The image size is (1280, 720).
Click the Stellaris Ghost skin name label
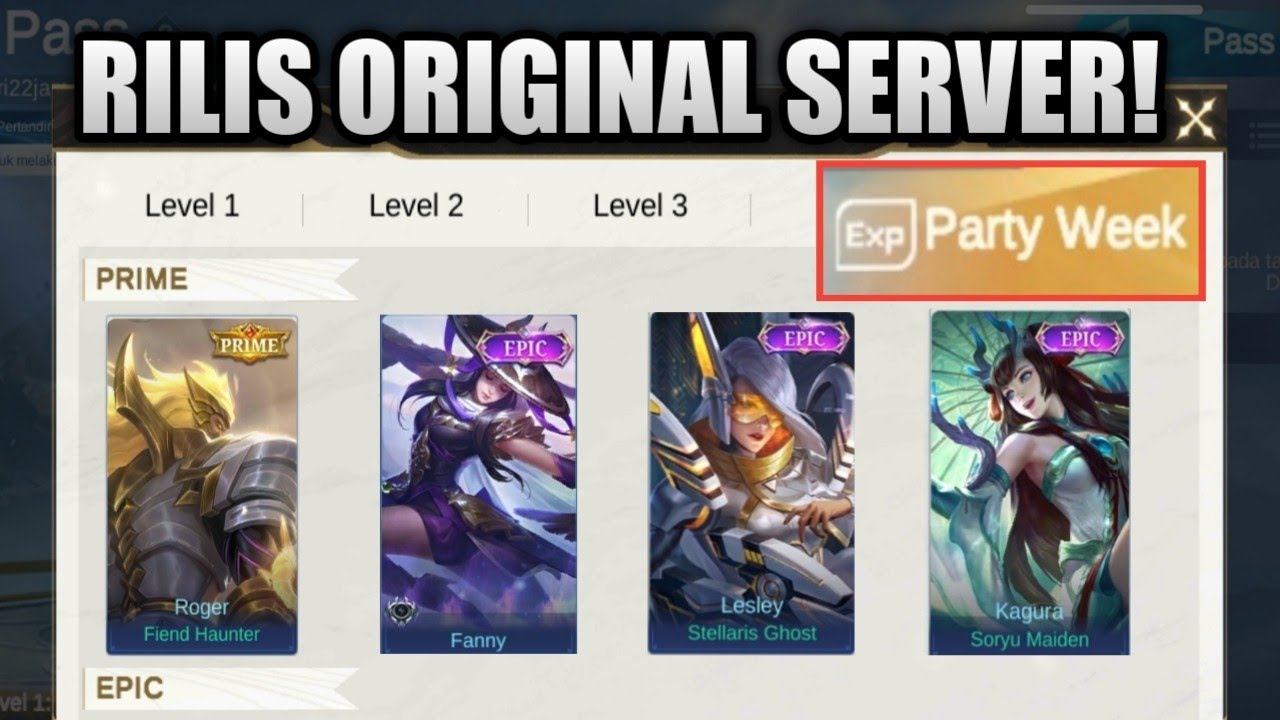752,632
